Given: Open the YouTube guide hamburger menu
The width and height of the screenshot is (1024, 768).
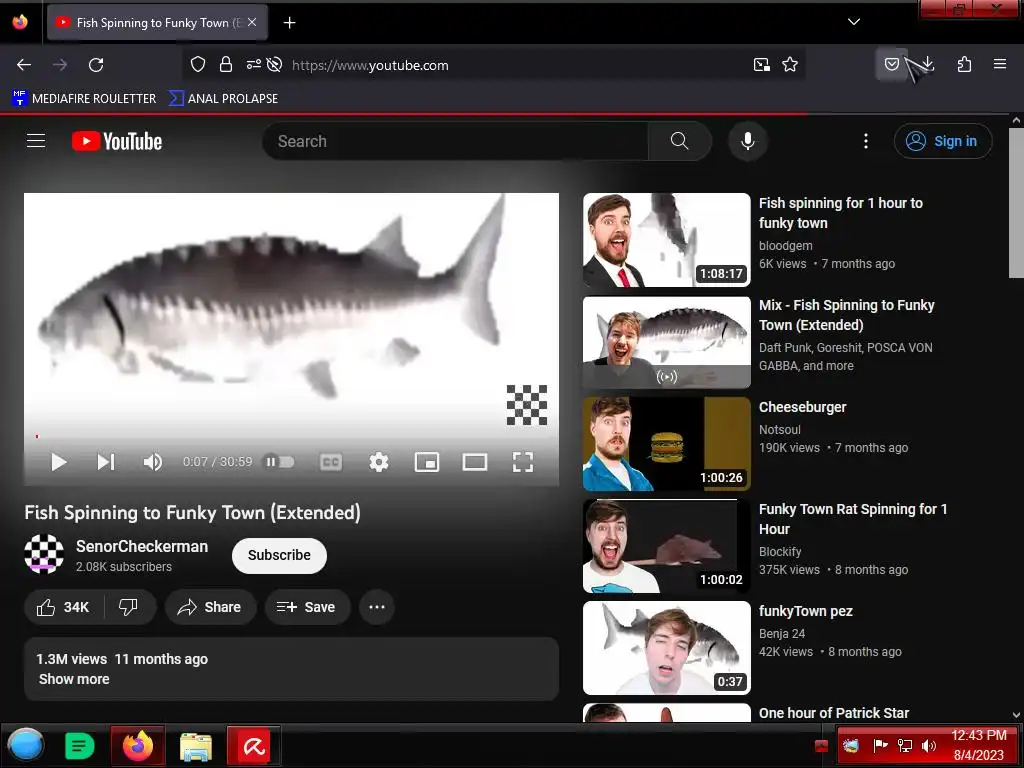Looking at the screenshot, I should click(36, 141).
